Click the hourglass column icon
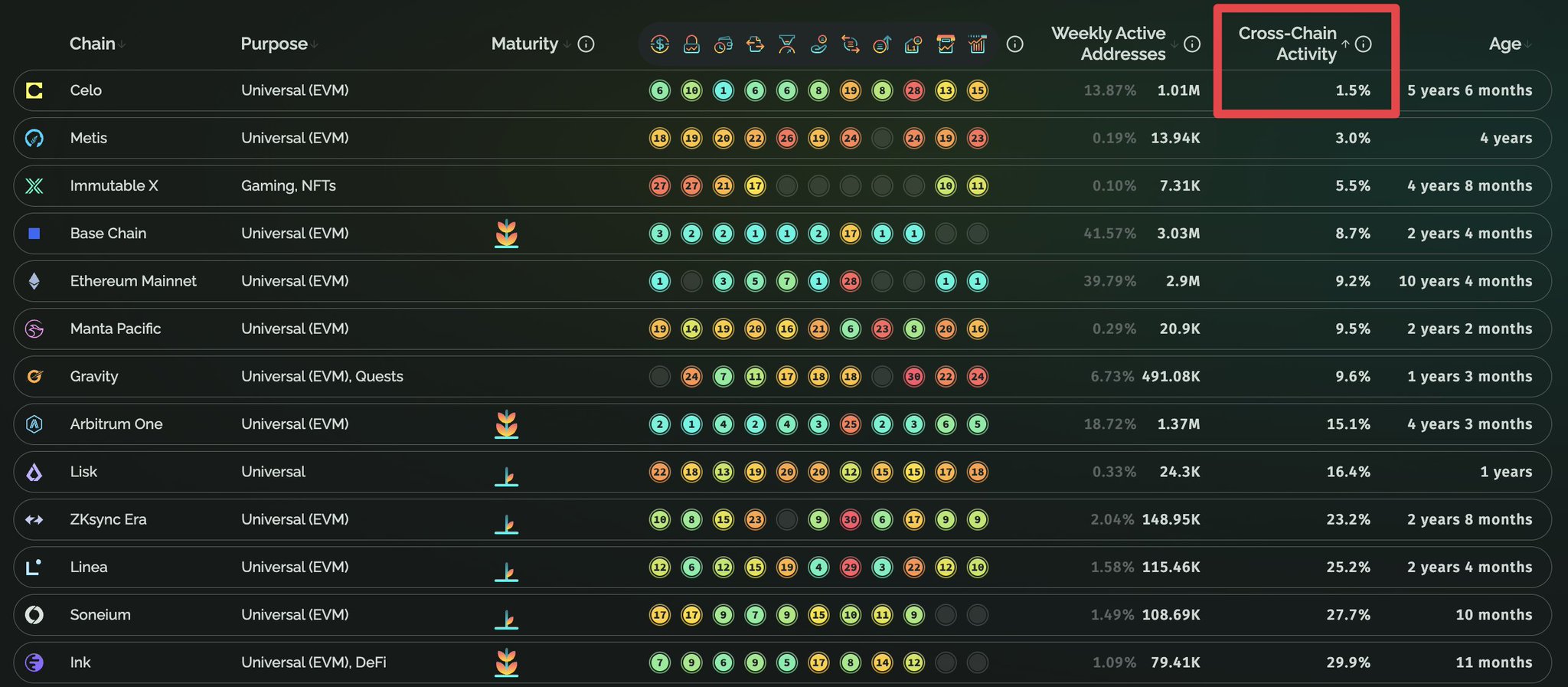 click(x=787, y=44)
